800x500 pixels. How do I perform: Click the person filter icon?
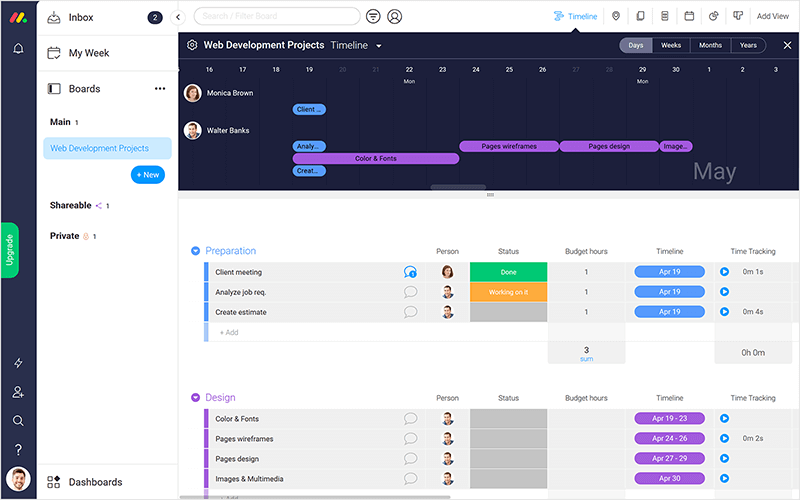point(395,16)
